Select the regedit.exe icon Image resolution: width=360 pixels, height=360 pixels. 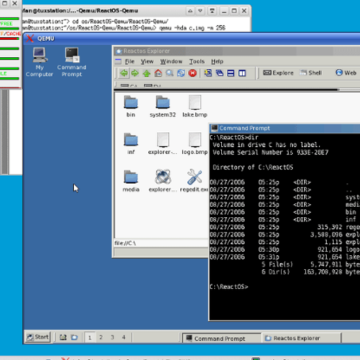[195, 181]
